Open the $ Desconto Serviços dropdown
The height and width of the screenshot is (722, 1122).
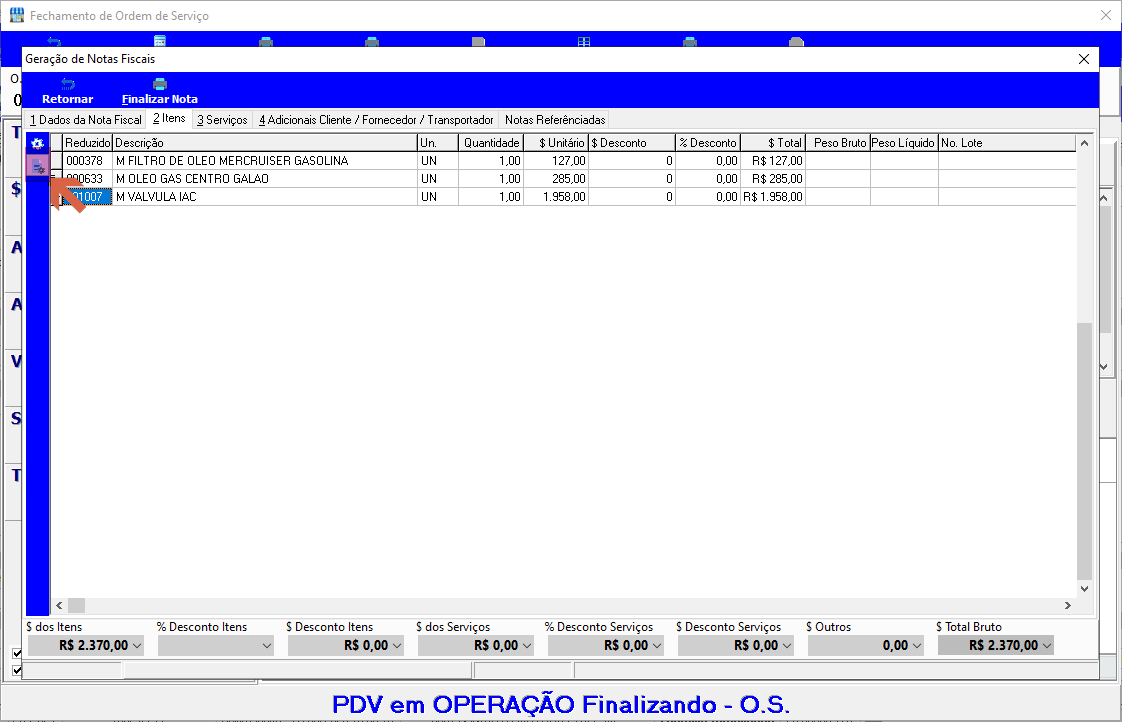tap(787, 645)
